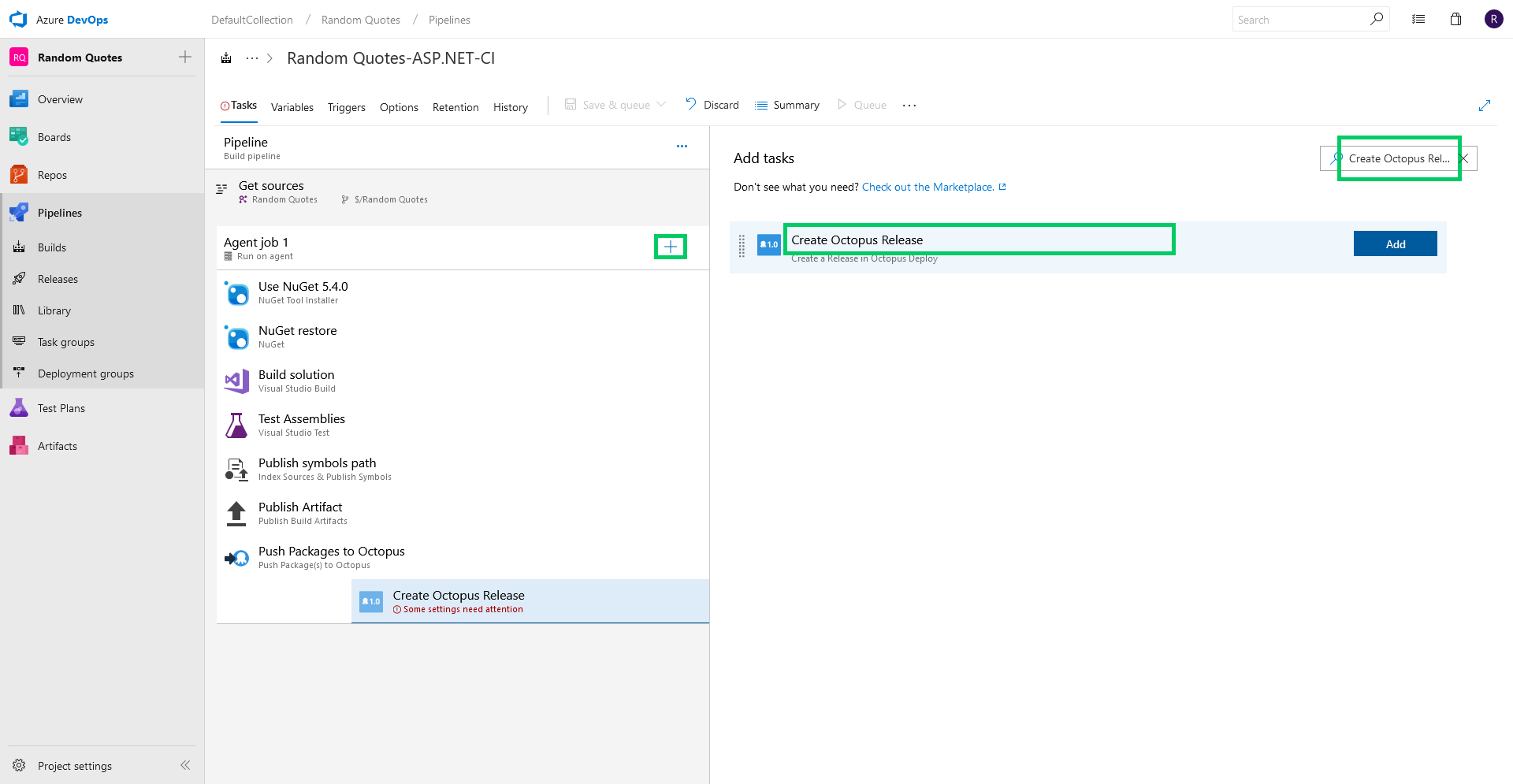The image size is (1513, 784).
Task: Select the Create Octopus Release task in the Agent job 1 list
Action: (x=530, y=602)
